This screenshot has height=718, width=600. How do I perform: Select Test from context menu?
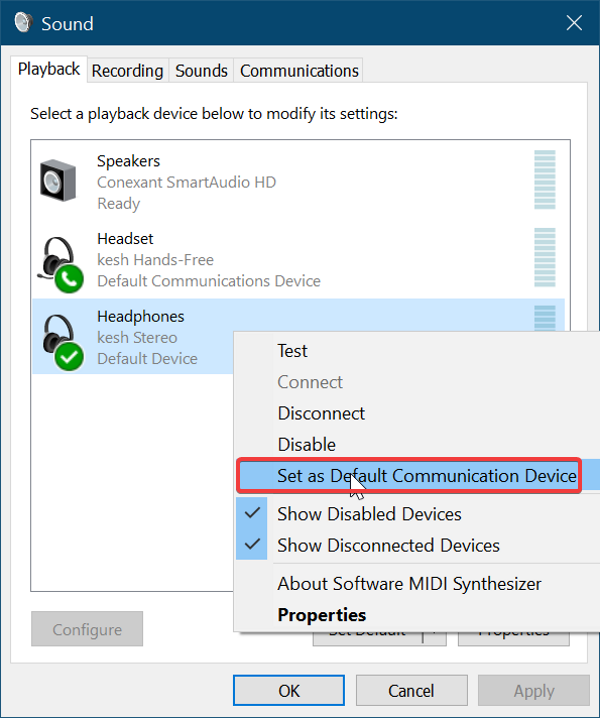coord(292,351)
